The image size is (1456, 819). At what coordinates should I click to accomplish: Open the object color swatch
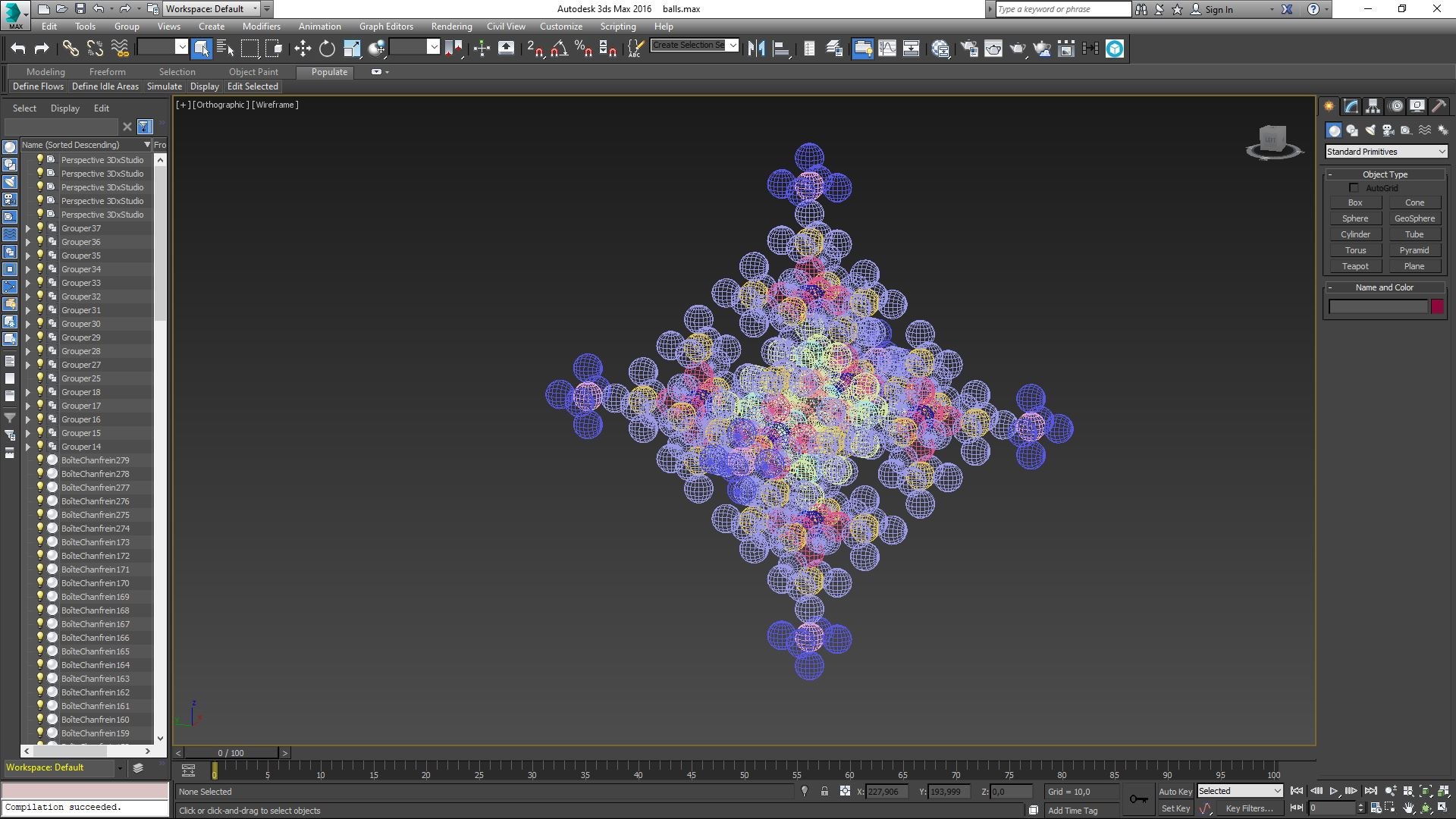[x=1437, y=306]
